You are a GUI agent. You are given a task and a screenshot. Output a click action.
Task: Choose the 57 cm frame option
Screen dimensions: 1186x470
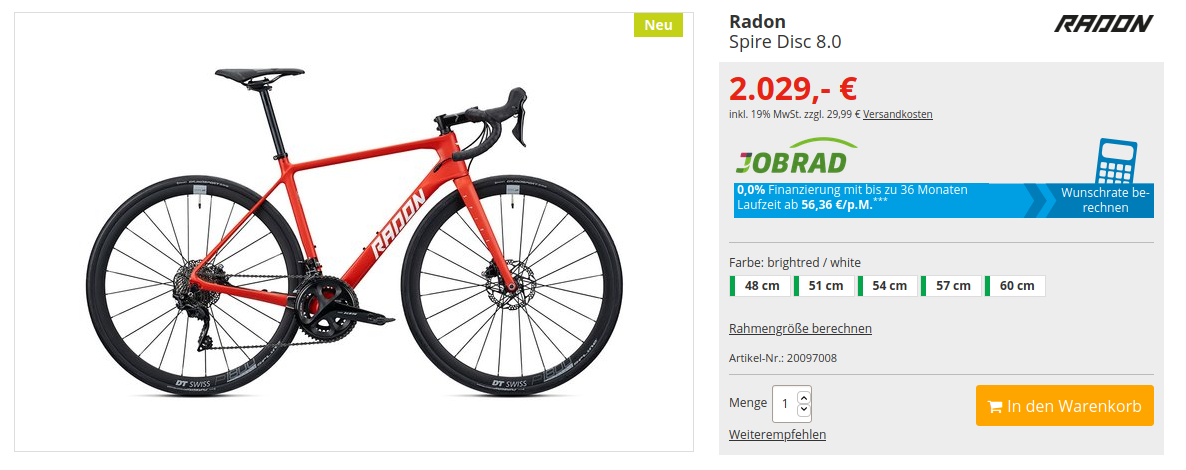tap(951, 286)
